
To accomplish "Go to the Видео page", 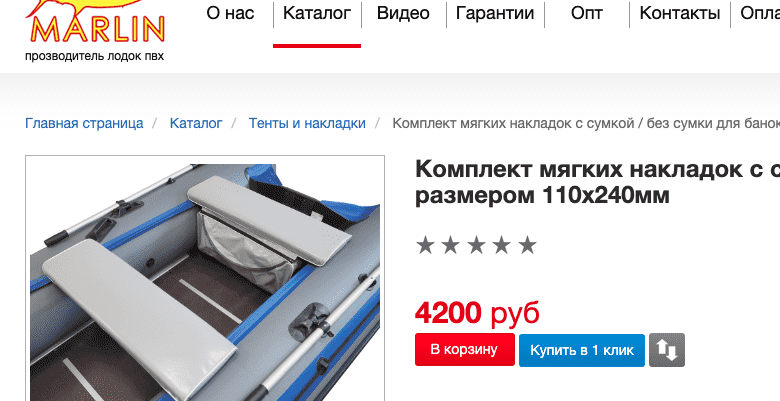I will 403,13.
